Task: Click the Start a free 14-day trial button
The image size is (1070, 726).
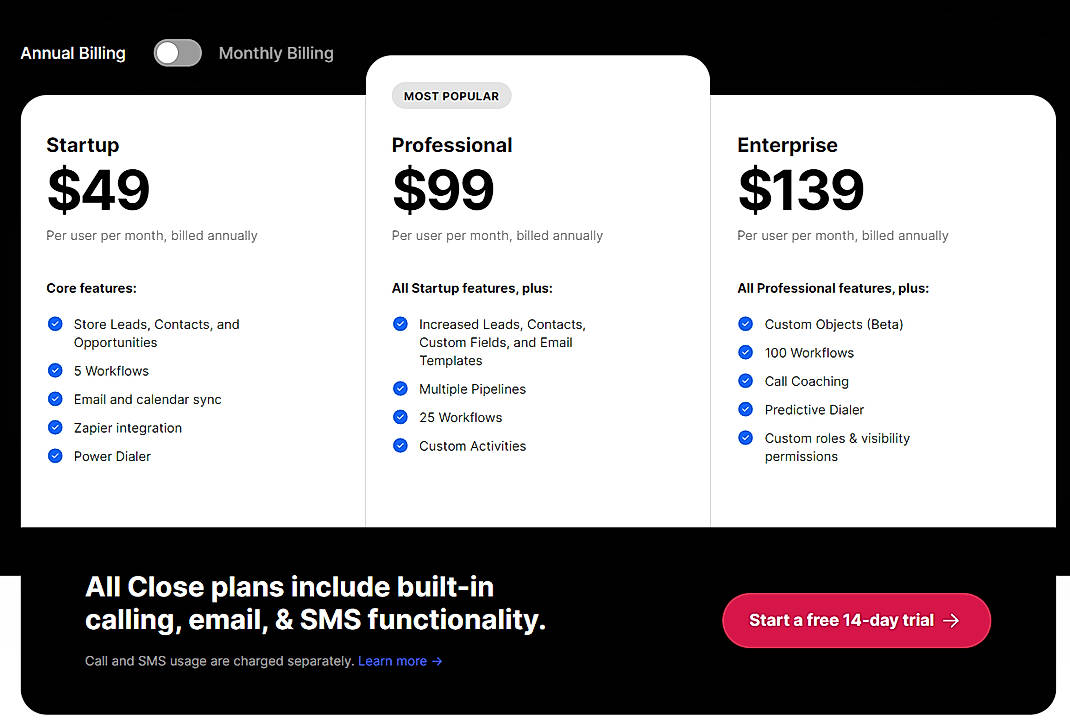Action: tap(856, 620)
